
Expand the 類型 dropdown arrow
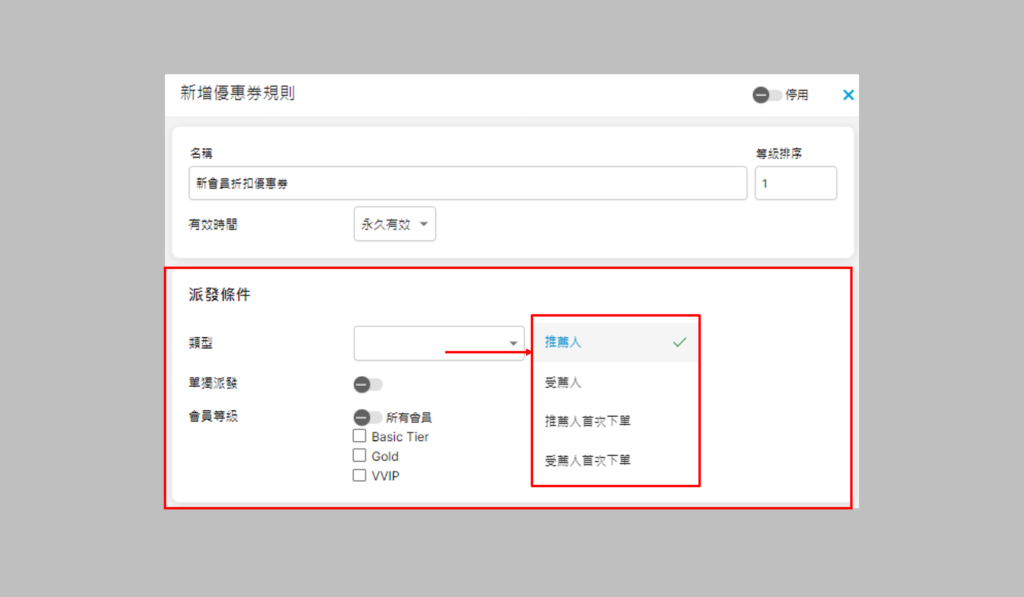[x=514, y=343]
